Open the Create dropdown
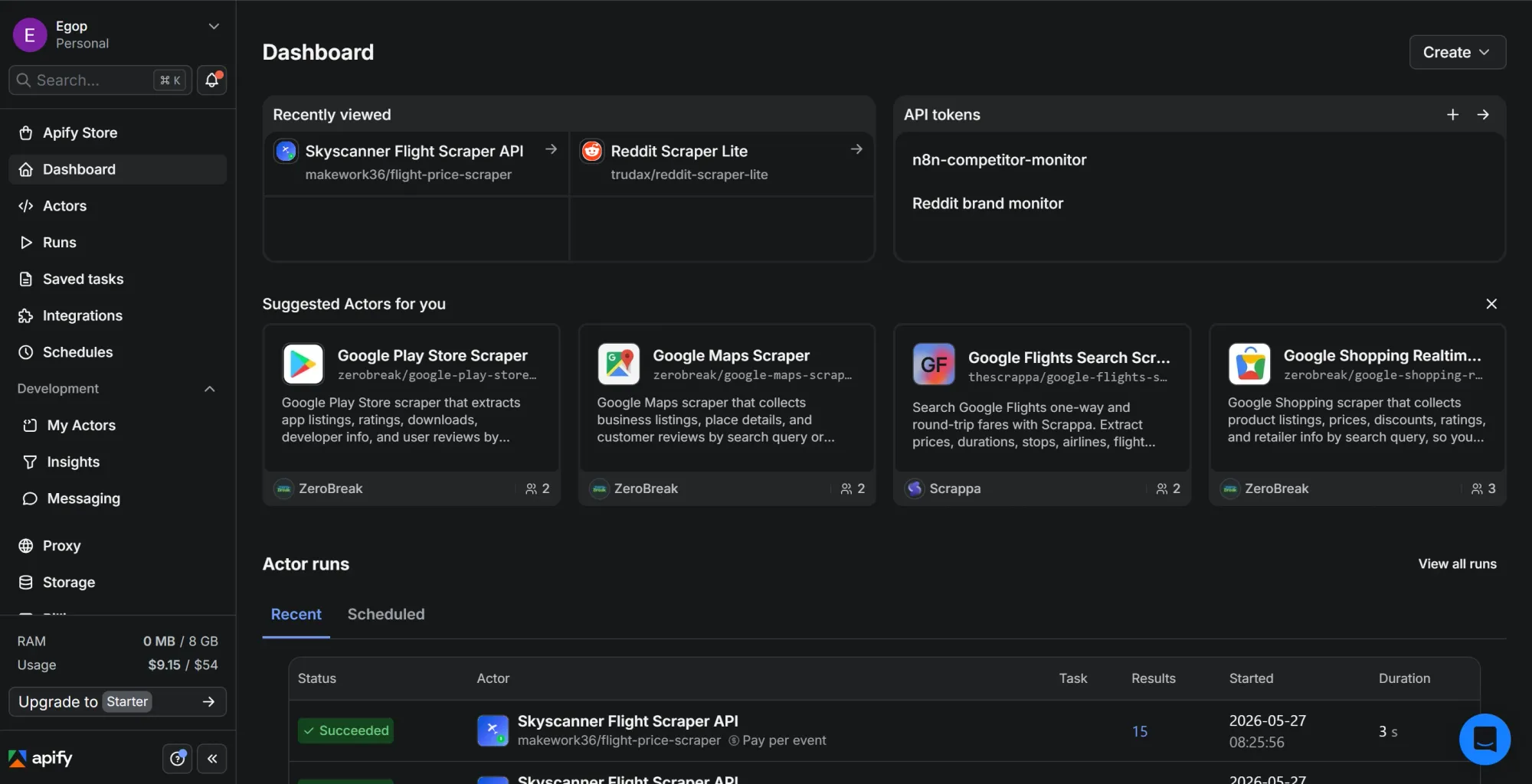Image resolution: width=1532 pixels, height=784 pixels. coord(1457,52)
